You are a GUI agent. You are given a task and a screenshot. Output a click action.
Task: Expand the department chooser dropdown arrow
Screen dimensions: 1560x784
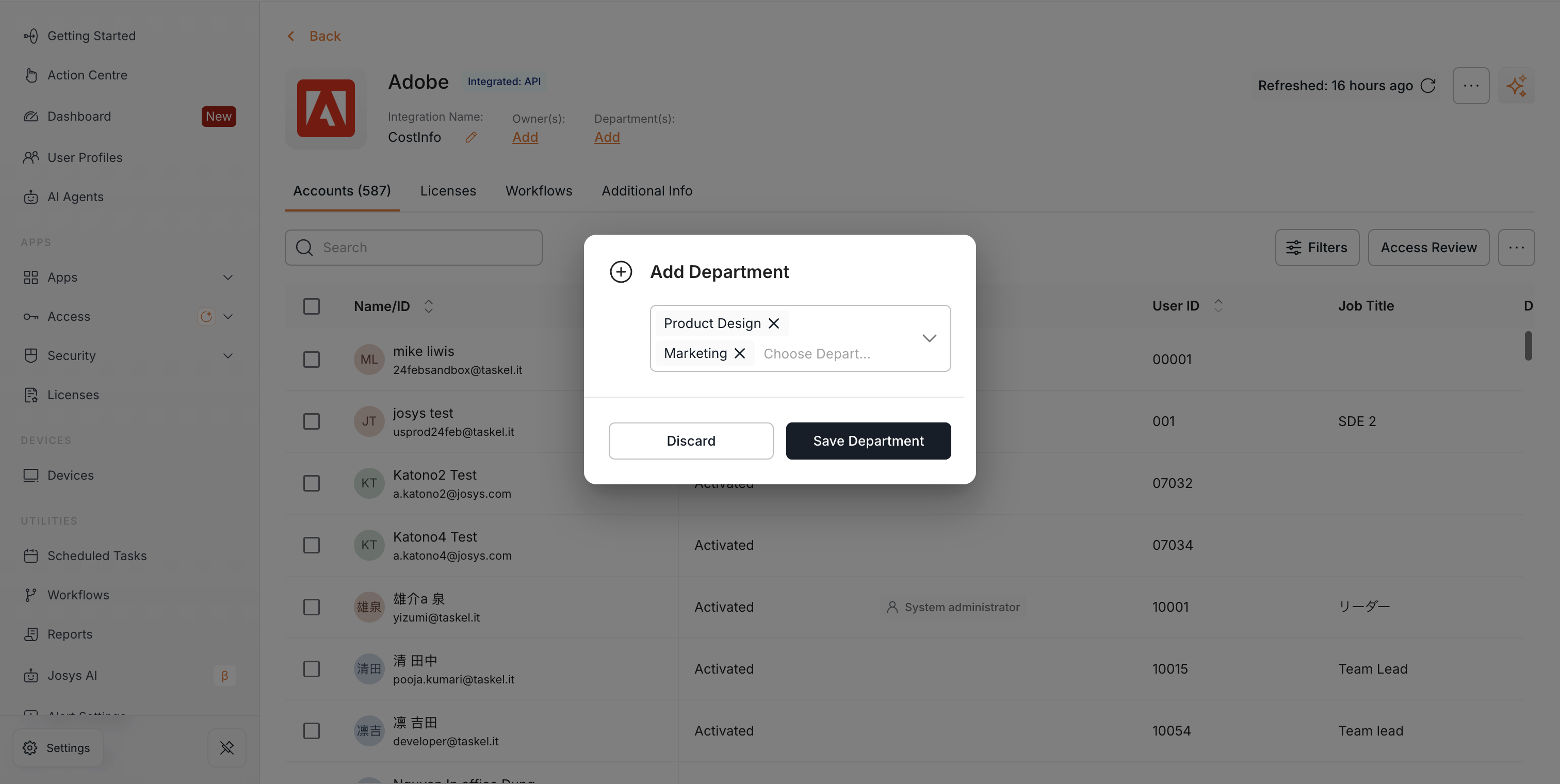click(x=929, y=338)
